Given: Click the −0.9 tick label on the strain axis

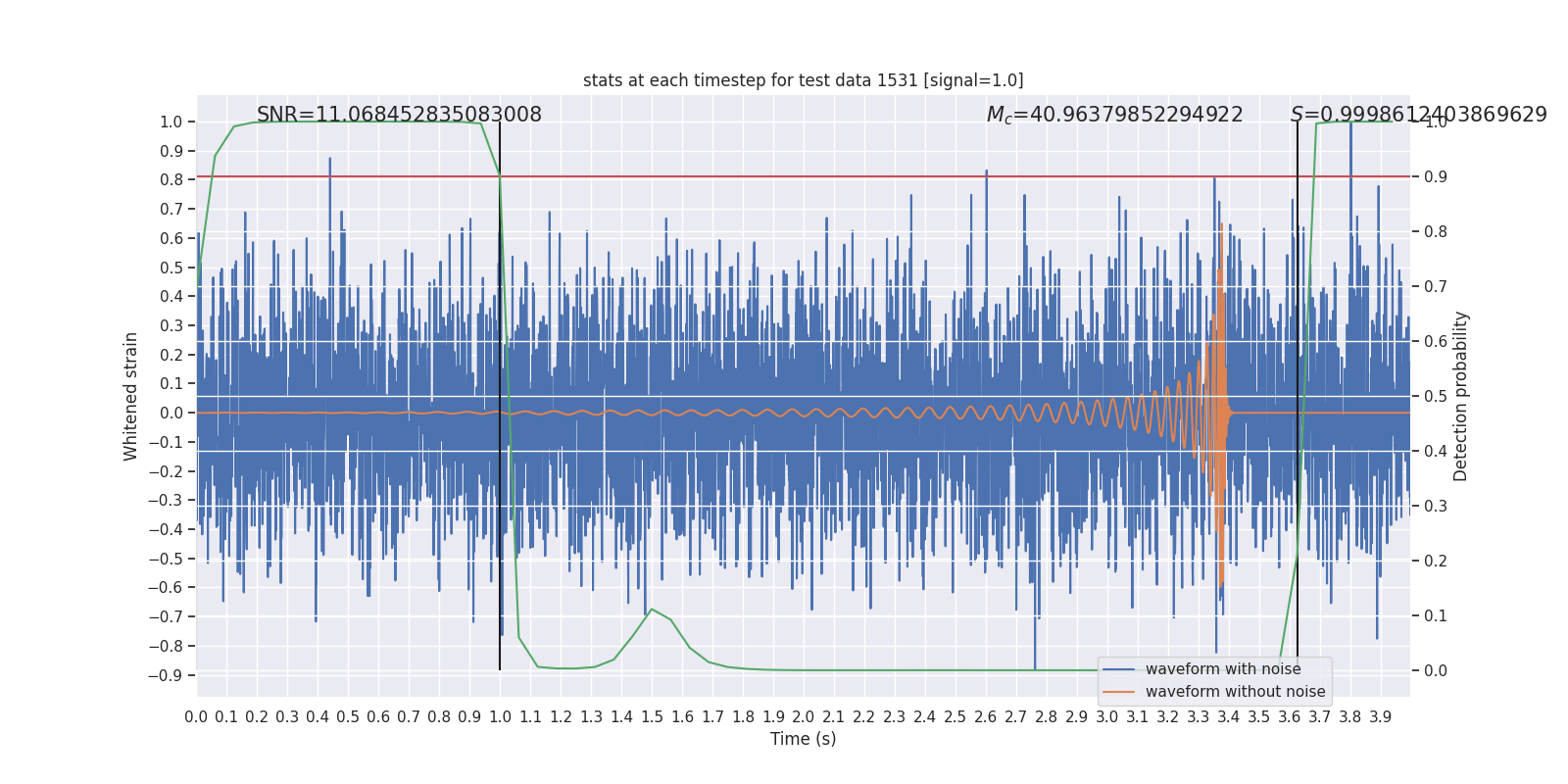Looking at the screenshot, I should point(166,675).
